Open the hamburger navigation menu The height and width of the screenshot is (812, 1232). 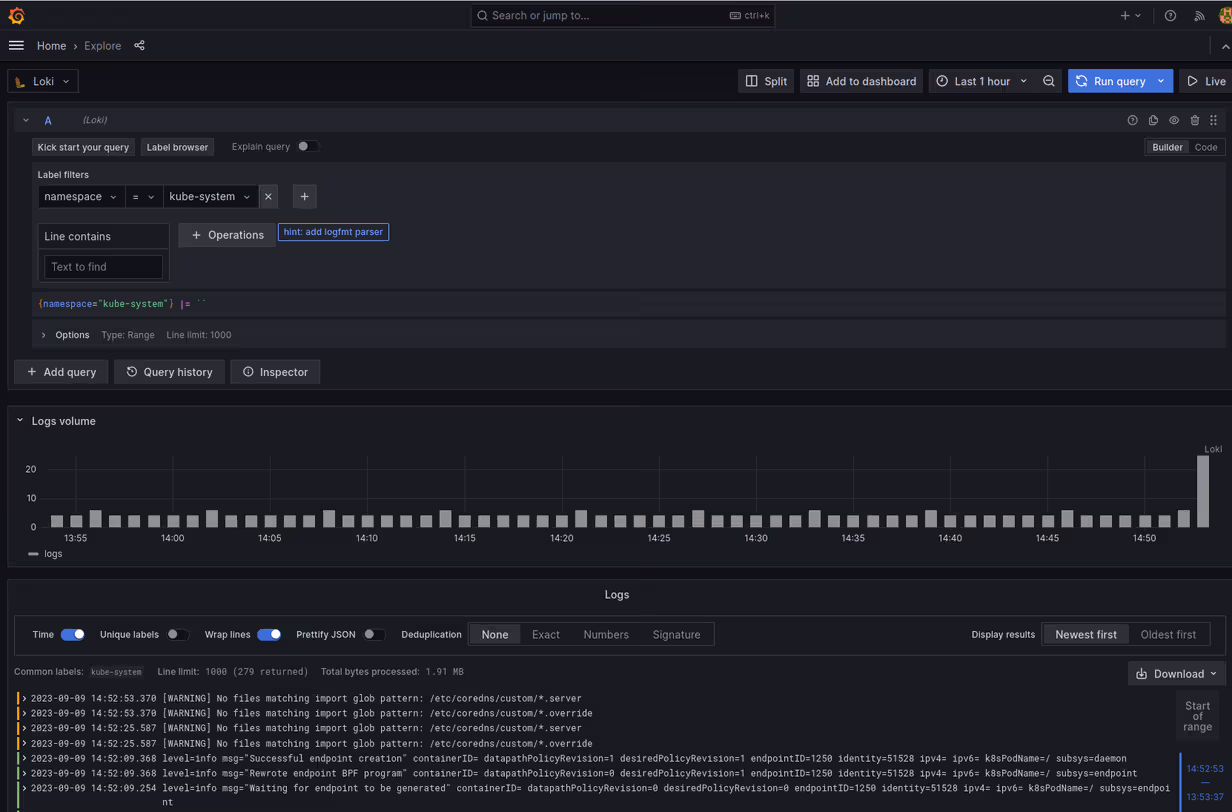pos(16,46)
